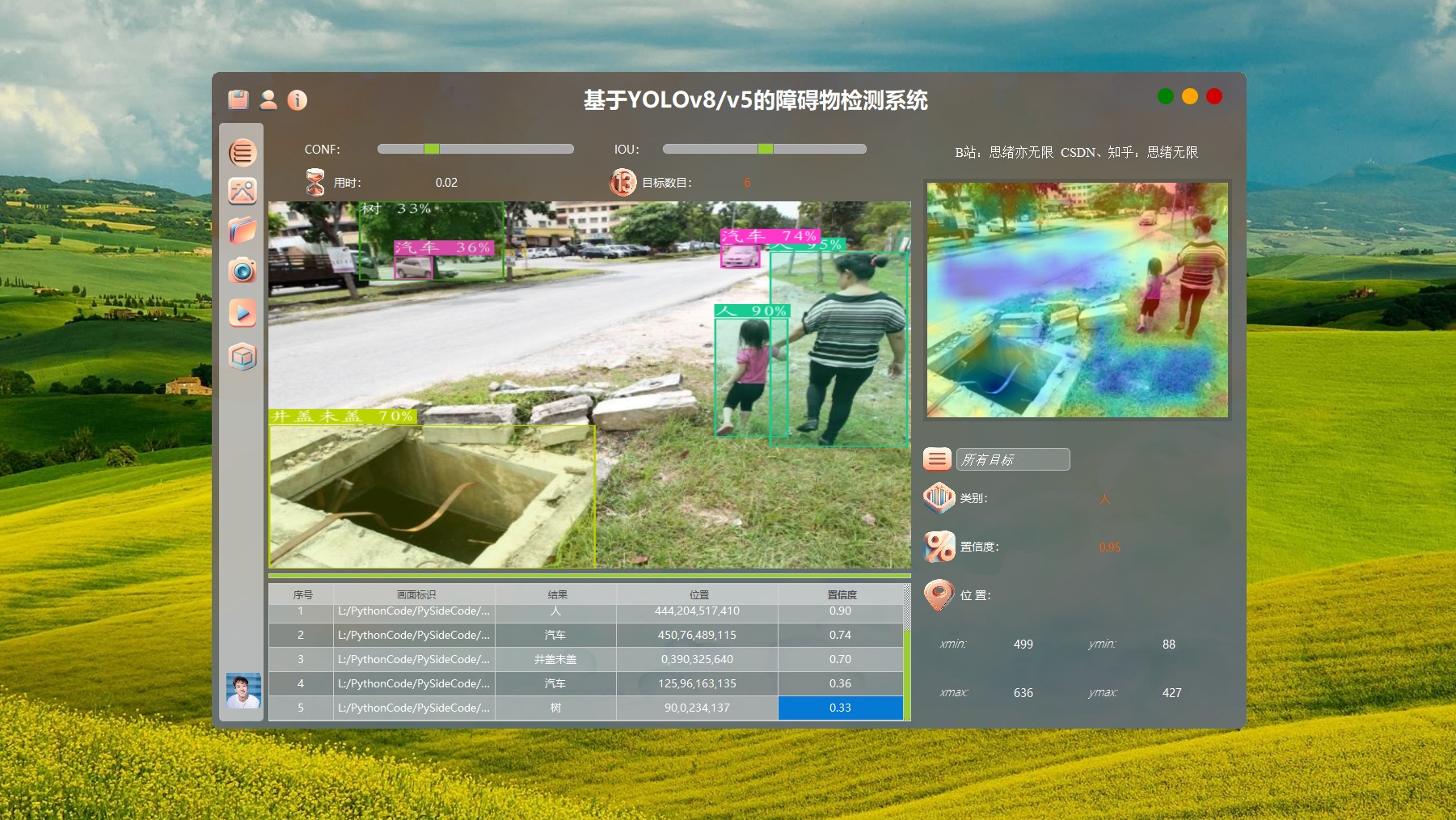Click the orange window control dot

[1190, 96]
